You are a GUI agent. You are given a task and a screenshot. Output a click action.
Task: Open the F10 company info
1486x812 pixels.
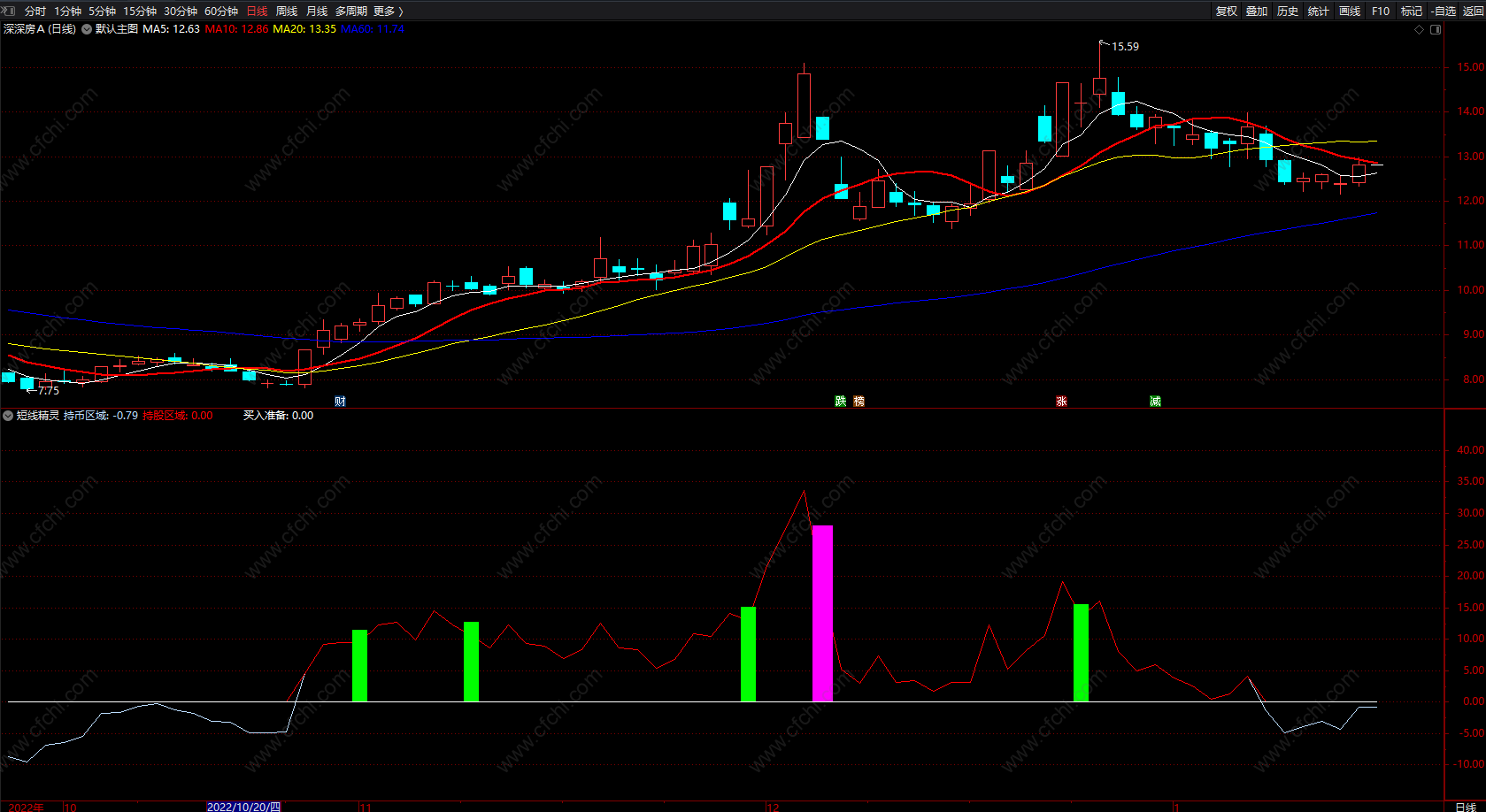coord(1381,11)
